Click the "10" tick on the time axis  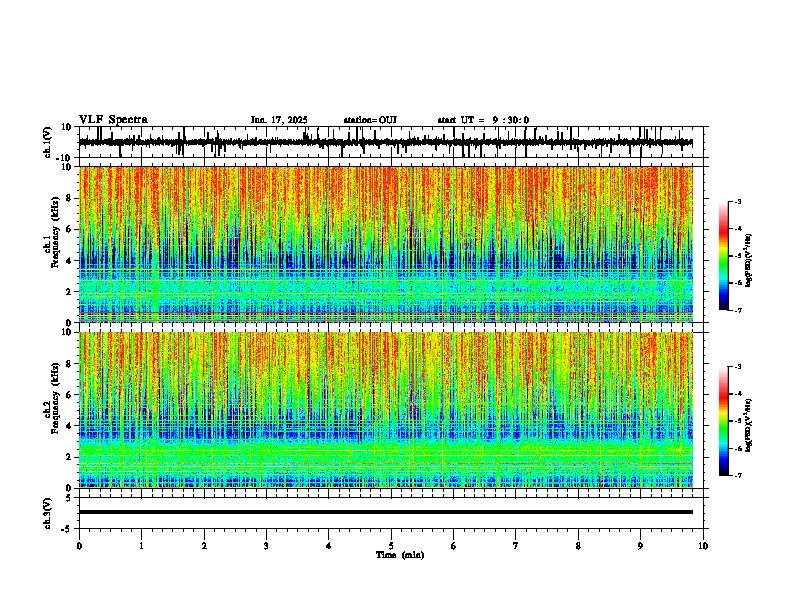pyautogui.click(x=703, y=546)
